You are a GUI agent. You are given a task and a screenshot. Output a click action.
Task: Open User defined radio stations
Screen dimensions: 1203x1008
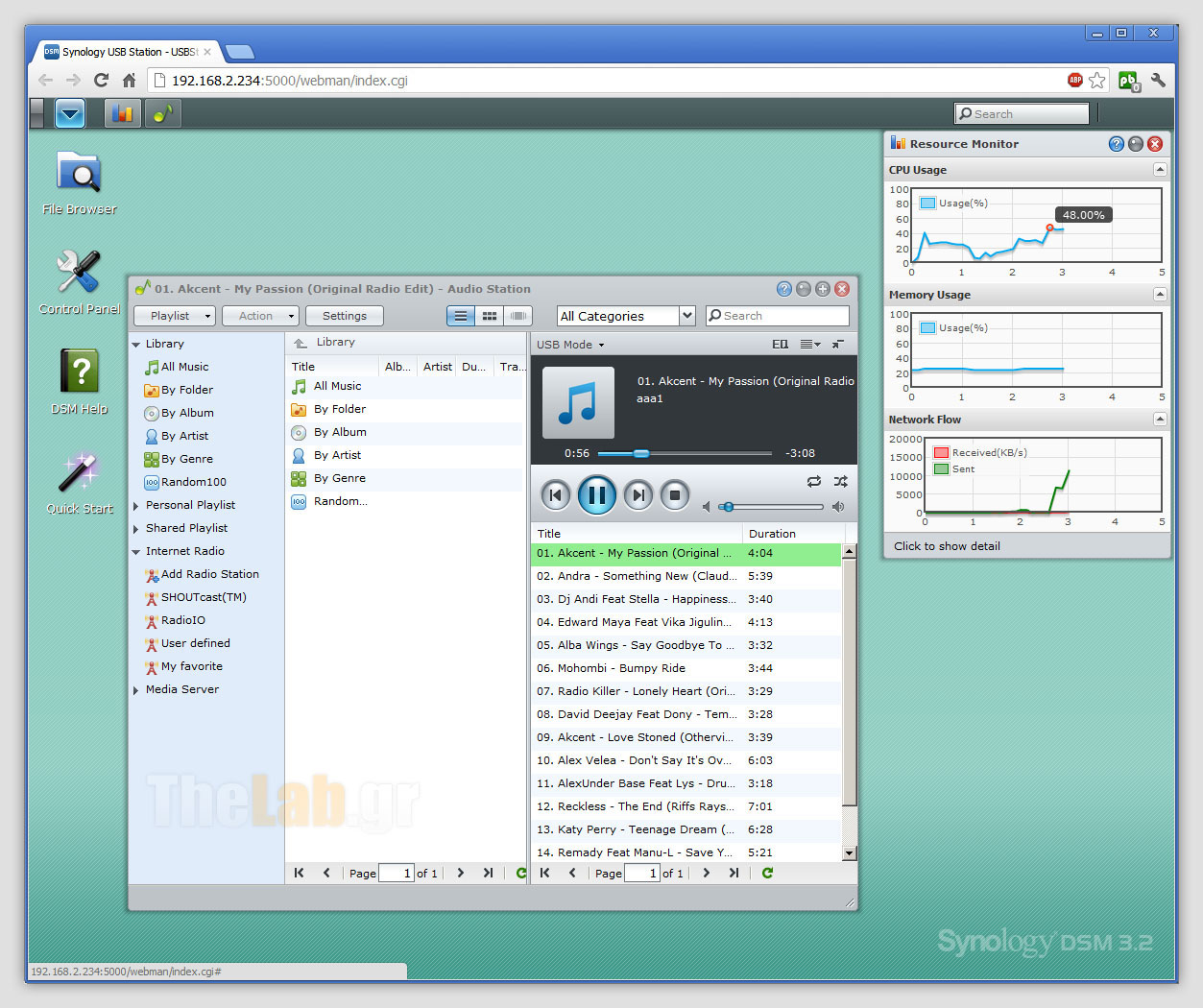click(x=187, y=643)
